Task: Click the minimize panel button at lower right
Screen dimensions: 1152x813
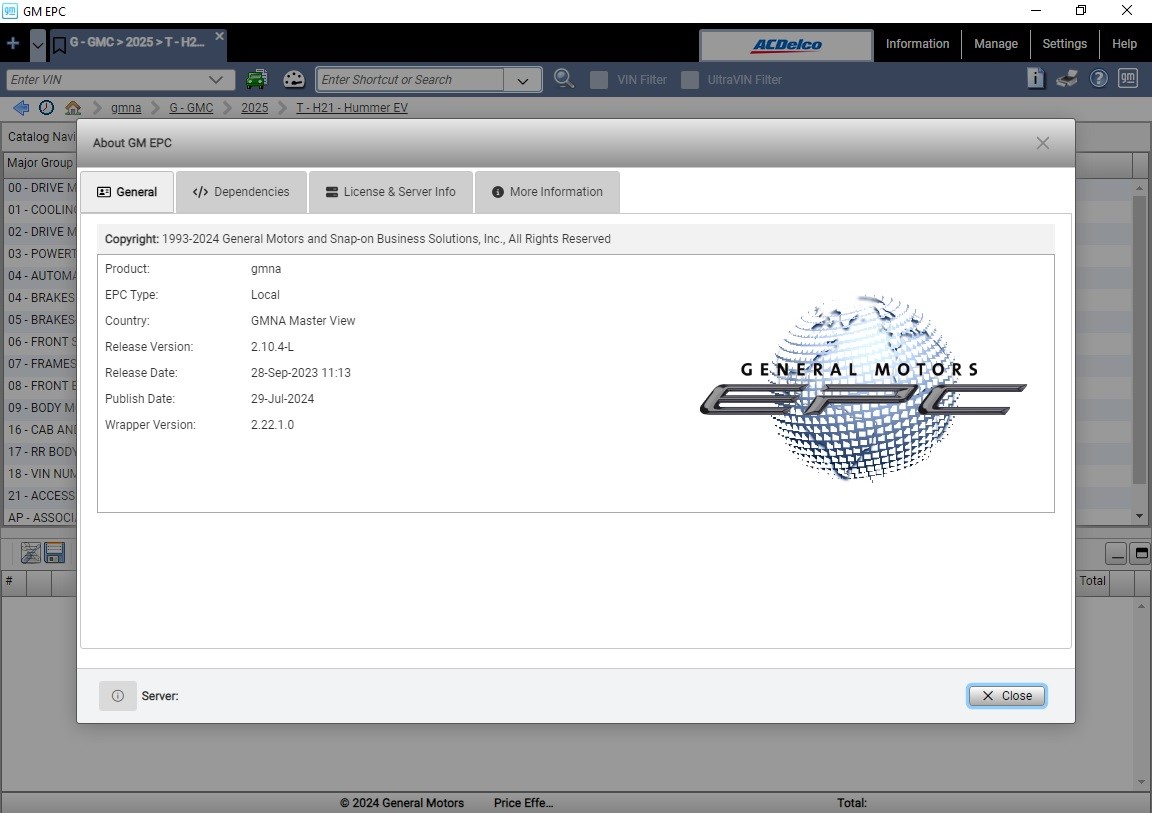Action: pyautogui.click(x=1116, y=554)
